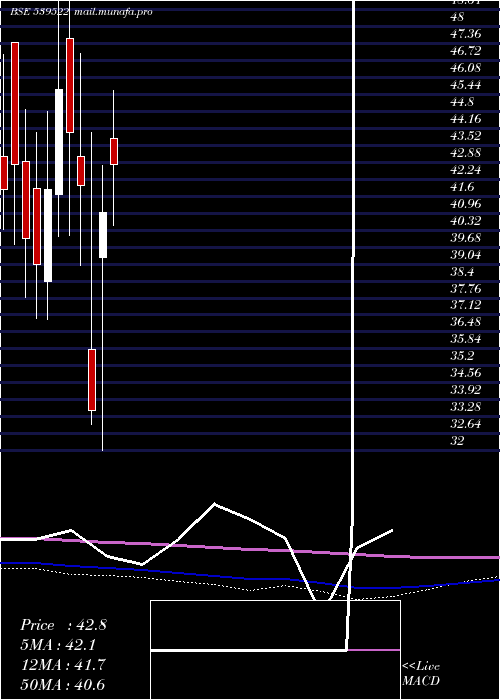Image resolution: width=500 pixels, height=700 pixels.
Task: Click the 46.72 price axis label
Action: pyautogui.click(x=466, y=51)
